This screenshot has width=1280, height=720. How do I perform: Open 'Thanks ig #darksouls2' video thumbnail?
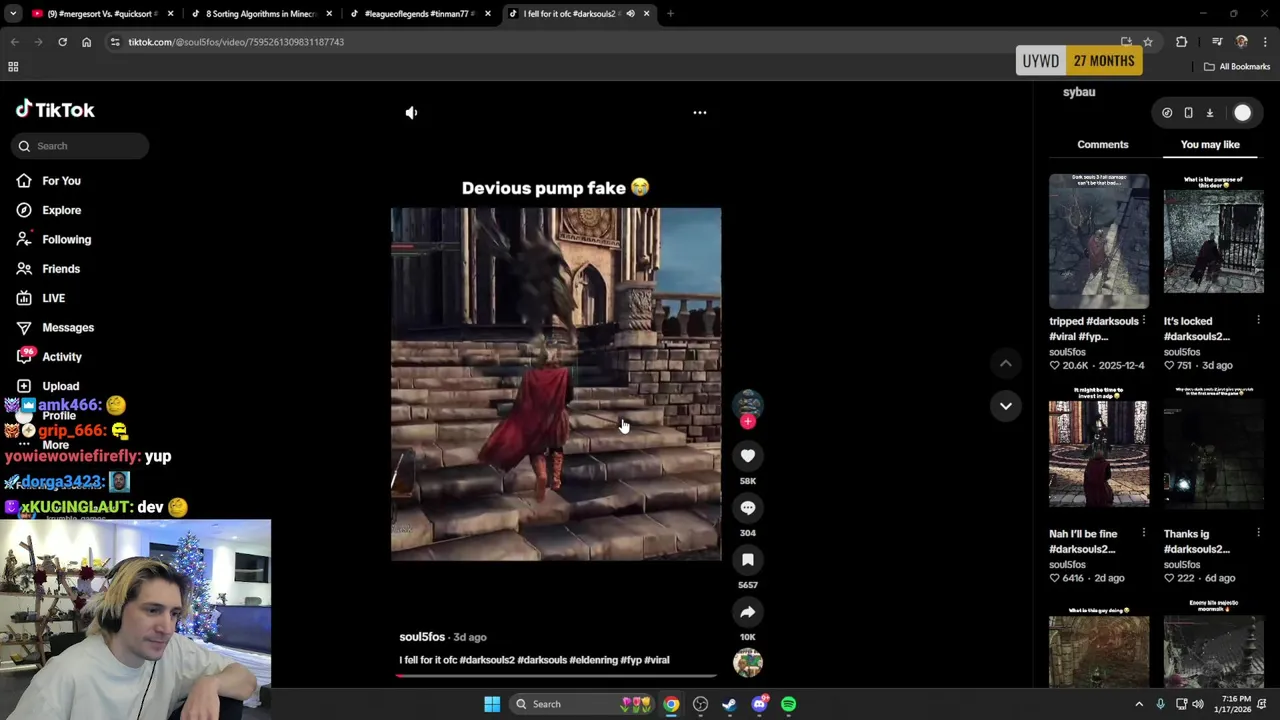click(1213, 454)
